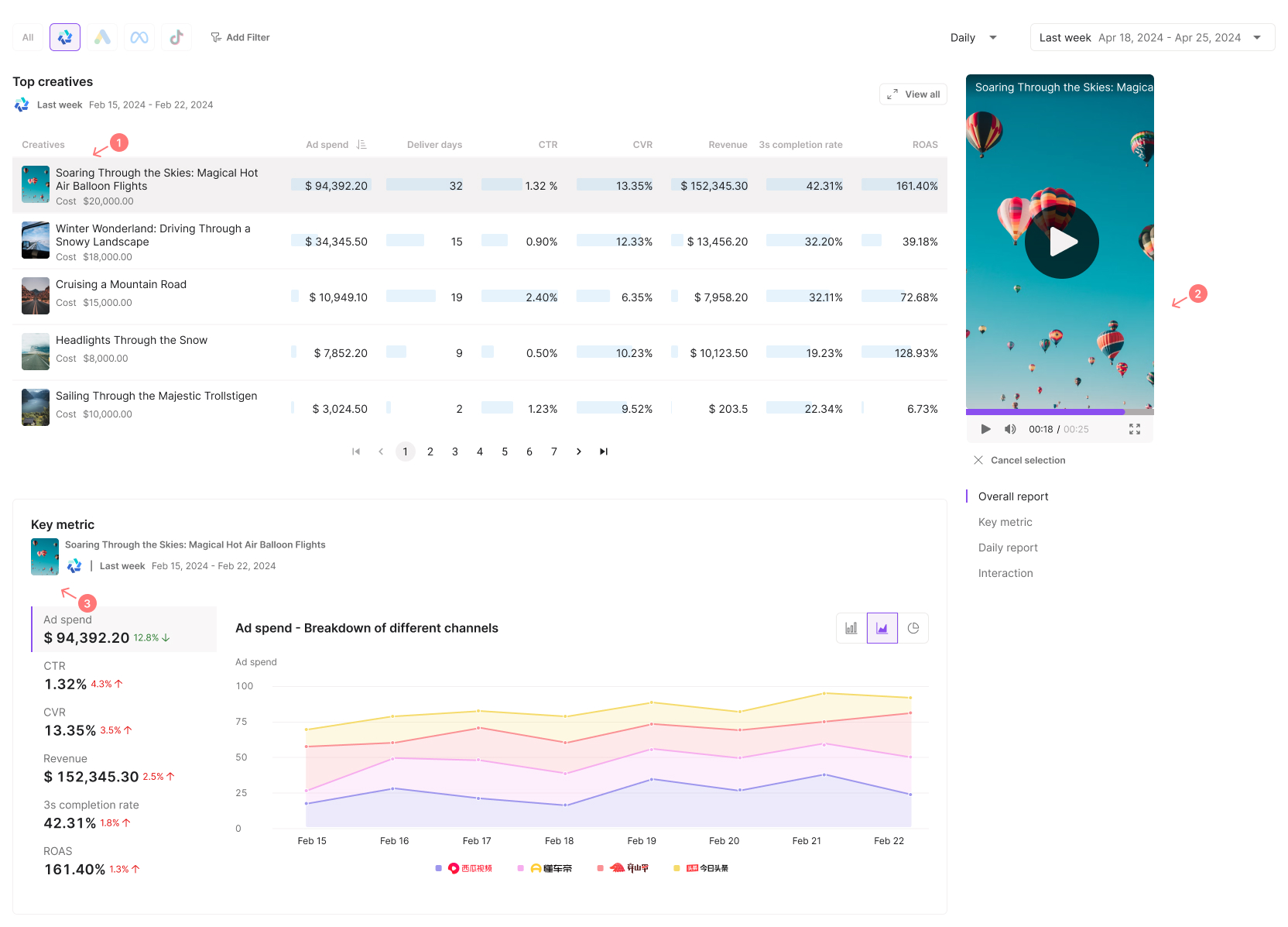Screen dimensions: 1288x927
Task: Sort table by Ad spend sort icon
Action: click(361, 145)
